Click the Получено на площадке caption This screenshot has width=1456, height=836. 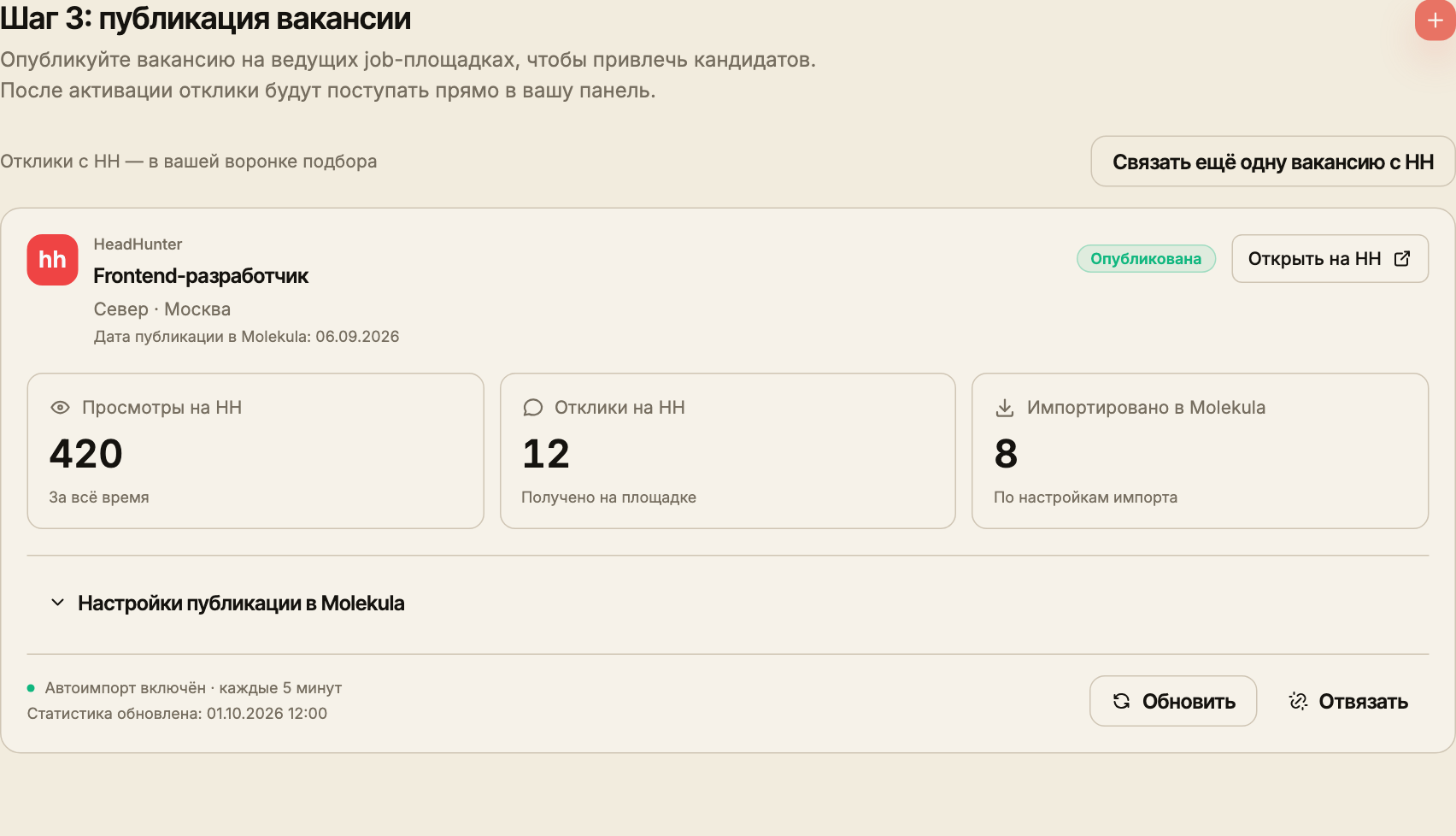tap(609, 497)
